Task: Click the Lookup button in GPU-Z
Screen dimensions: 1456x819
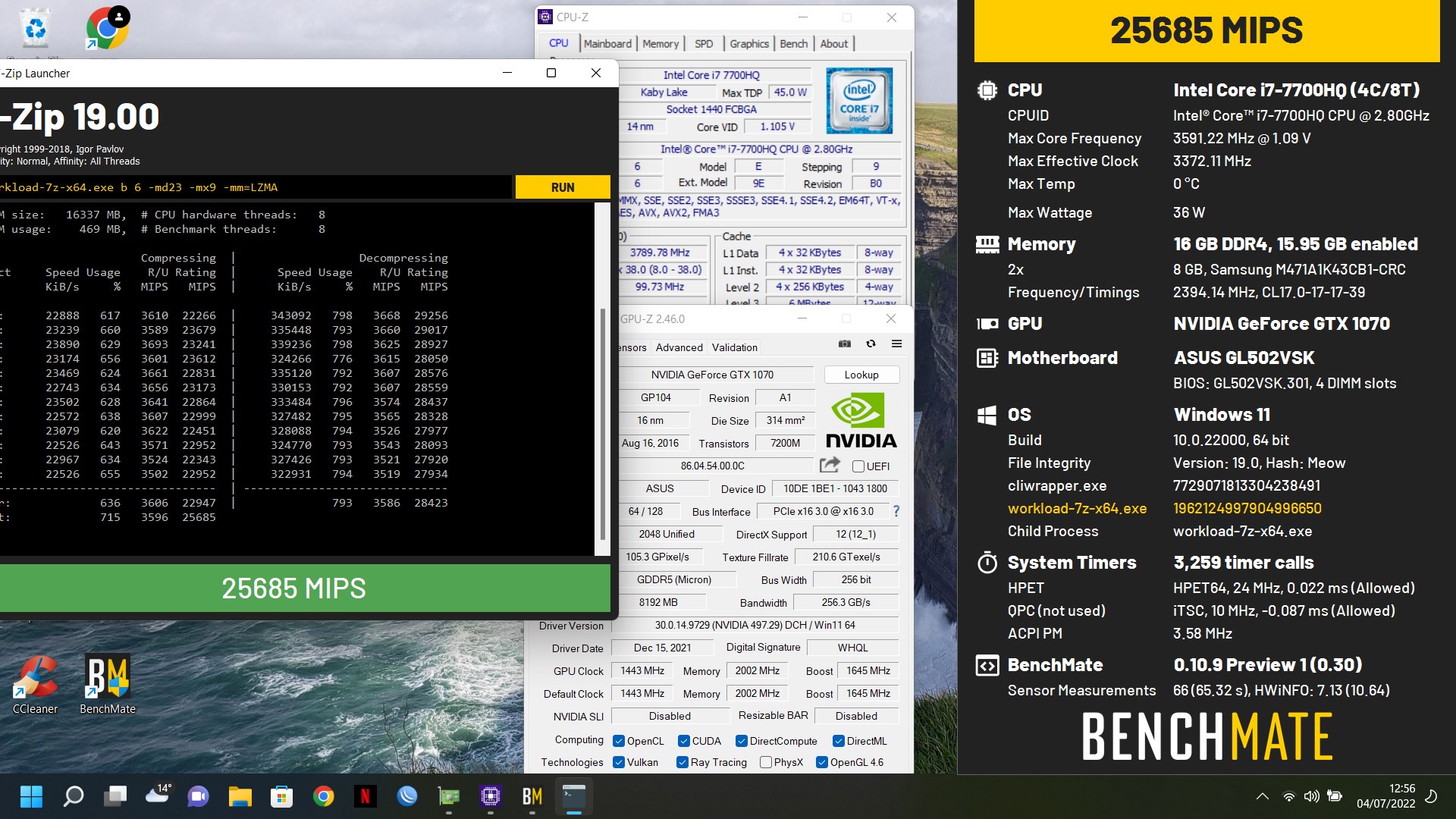Action: [x=861, y=375]
